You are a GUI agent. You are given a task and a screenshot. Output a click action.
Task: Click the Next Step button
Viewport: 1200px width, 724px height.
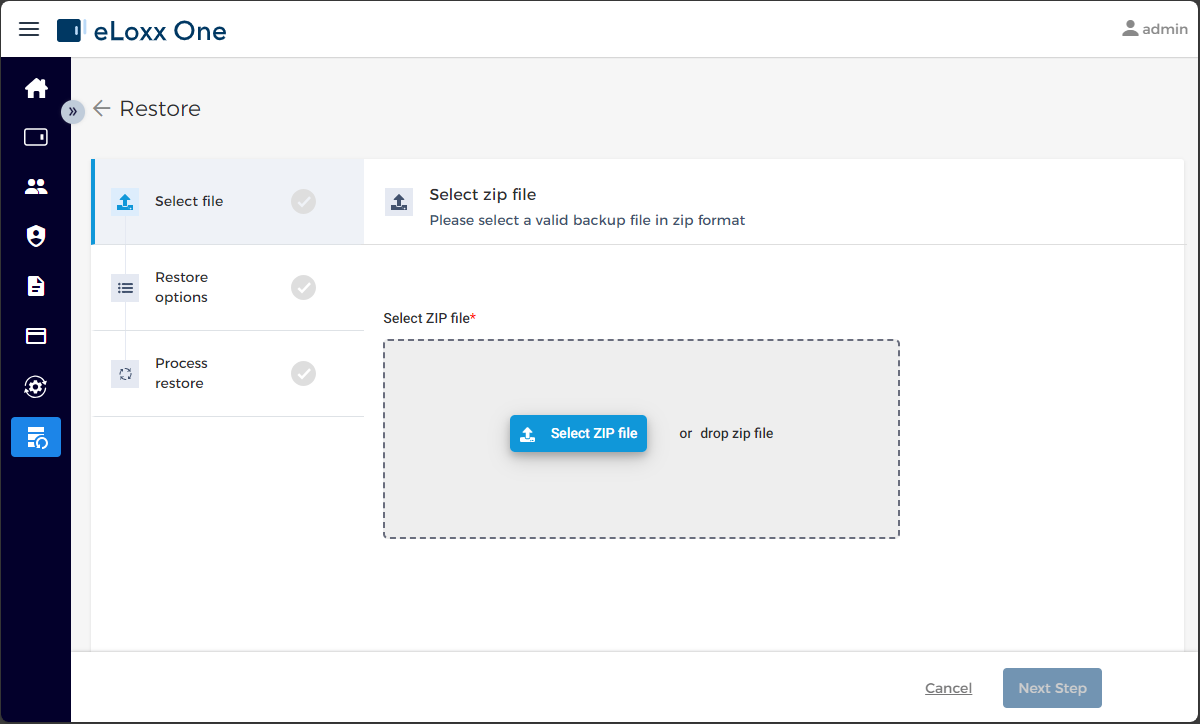point(1052,688)
